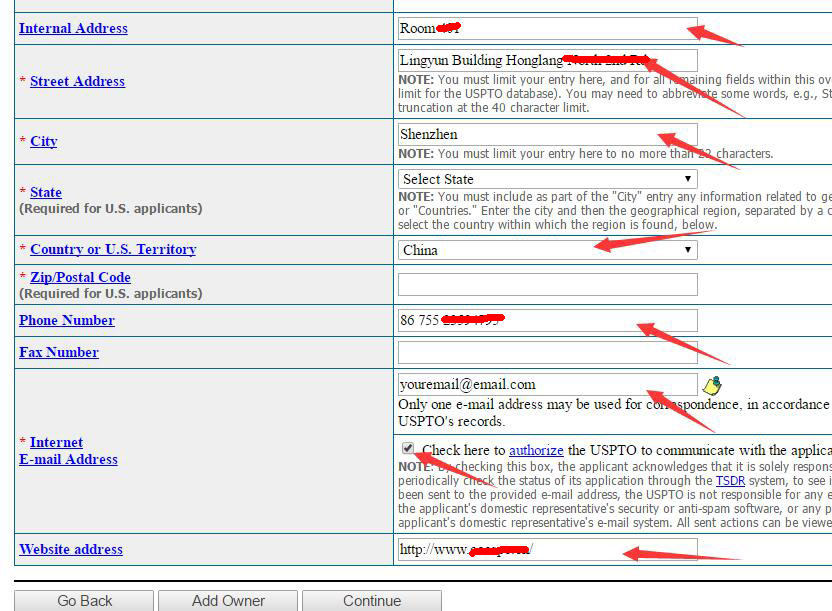832x611 pixels.
Task: Focus the Internal Address input with Room
Action: pyautogui.click(x=548, y=29)
